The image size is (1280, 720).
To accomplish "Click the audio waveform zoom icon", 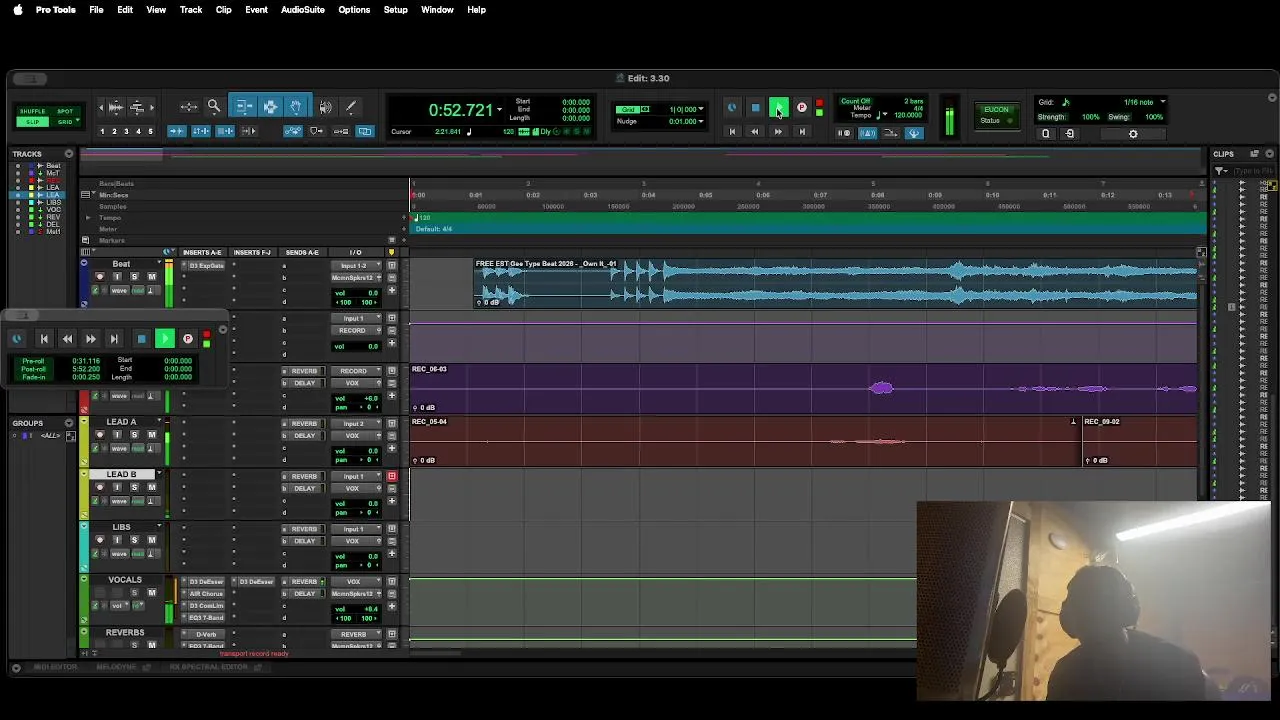I will click(x=116, y=107).
